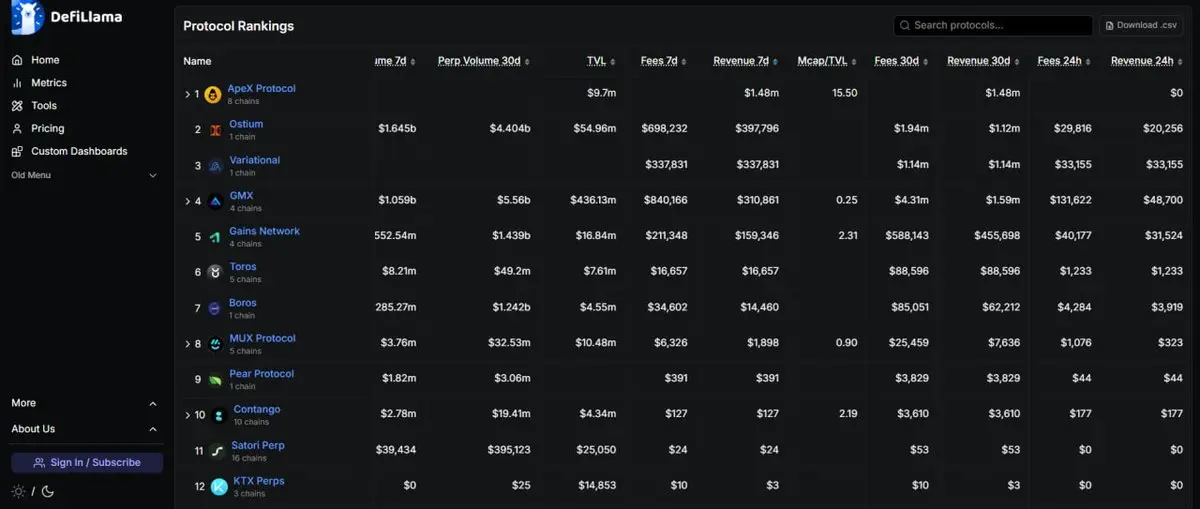Click the Boros protocol logo icon
This screenshot has width=1200, height=509.
pos(215,309)
